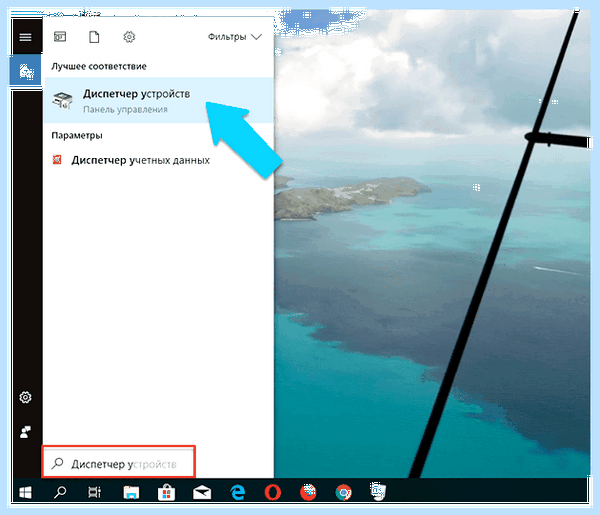600x515 pixels.
Task: Open Task View on taskbar
Action: [x=95, y=492]
